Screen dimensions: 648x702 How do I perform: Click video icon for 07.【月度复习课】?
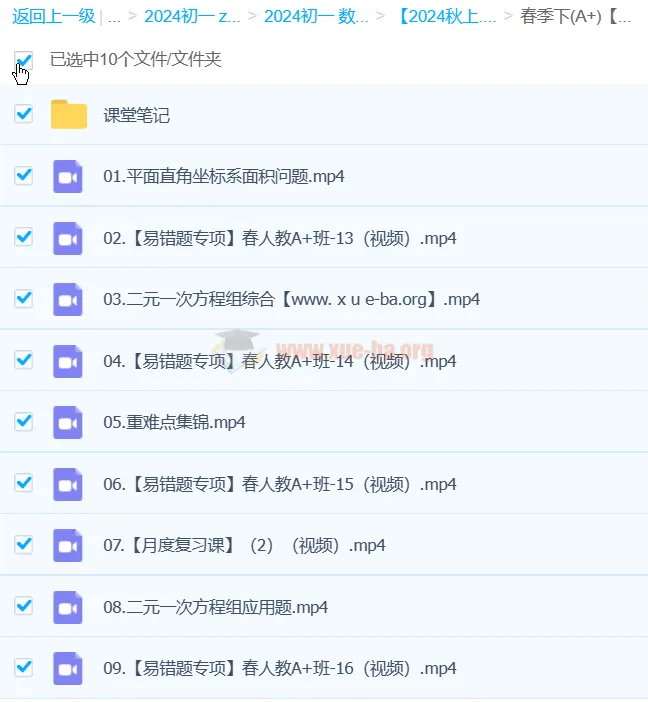tap(68, 546)
